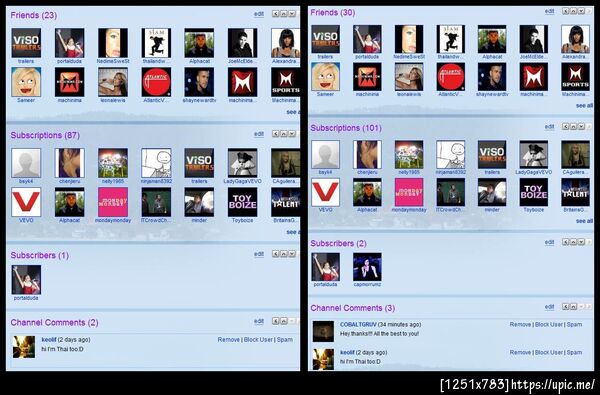Edit the Friends (23) module

259,14
